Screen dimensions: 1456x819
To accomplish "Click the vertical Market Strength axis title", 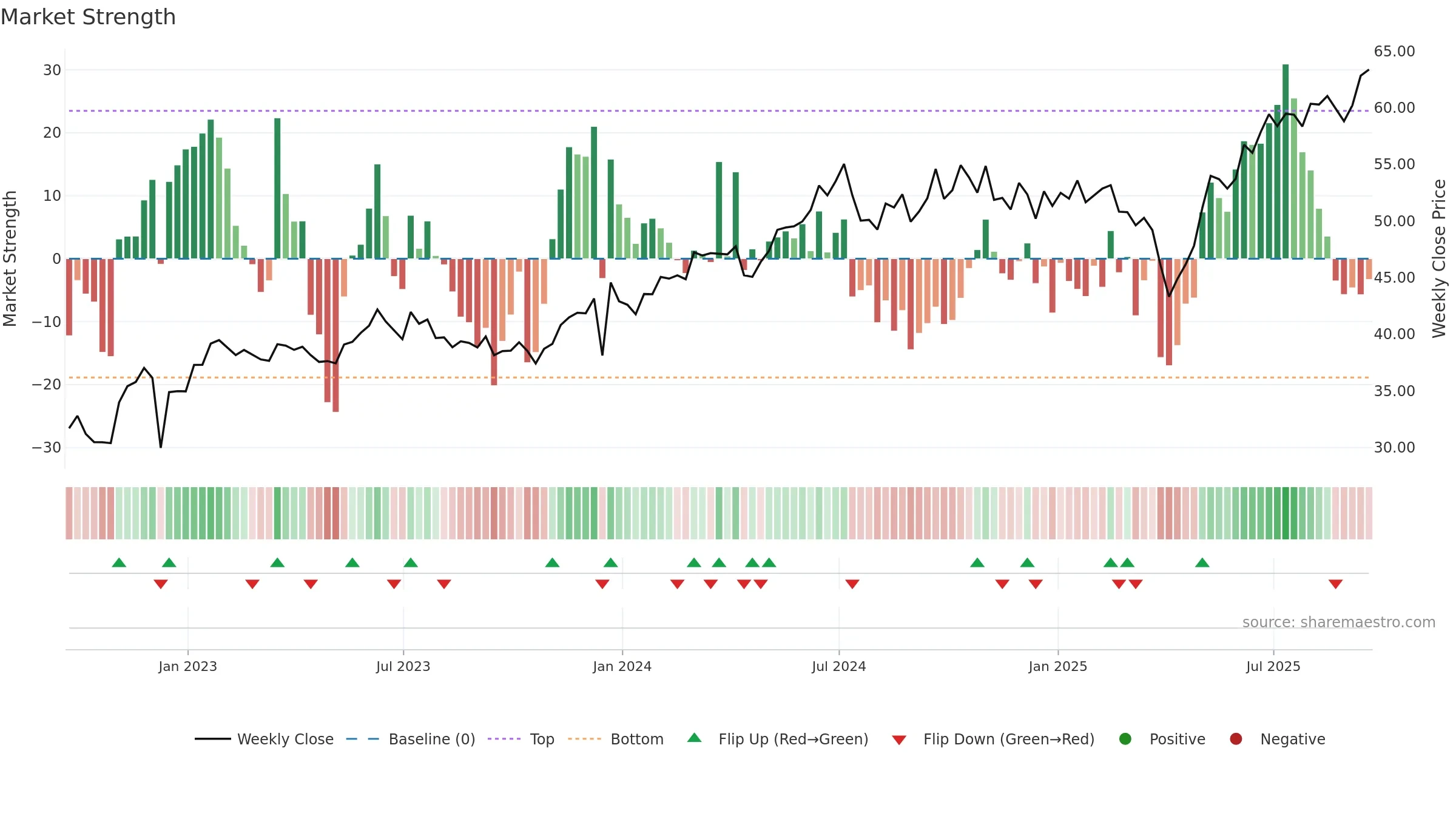I will [x=10, y=258].
